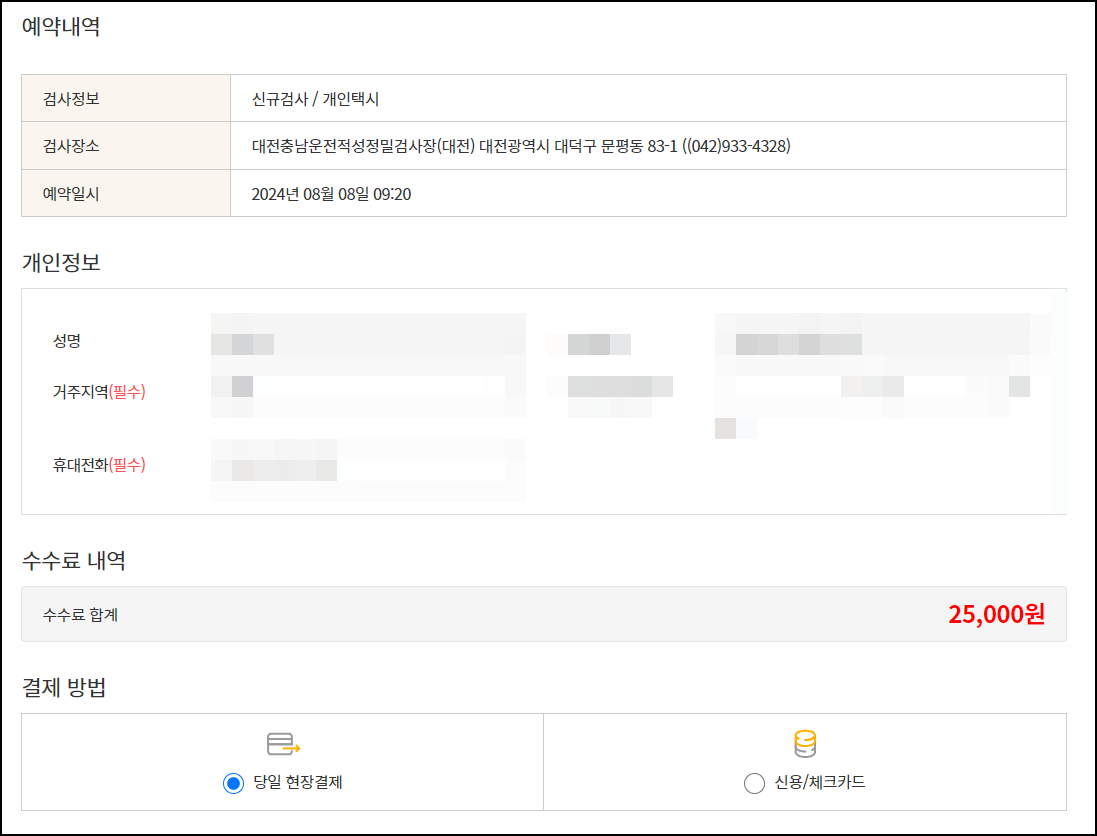Image resolution: width=1097 pixels, height=836 pixels.
Task: Click the 신규검사 / 개인택시 value
Action: [315, 99]
